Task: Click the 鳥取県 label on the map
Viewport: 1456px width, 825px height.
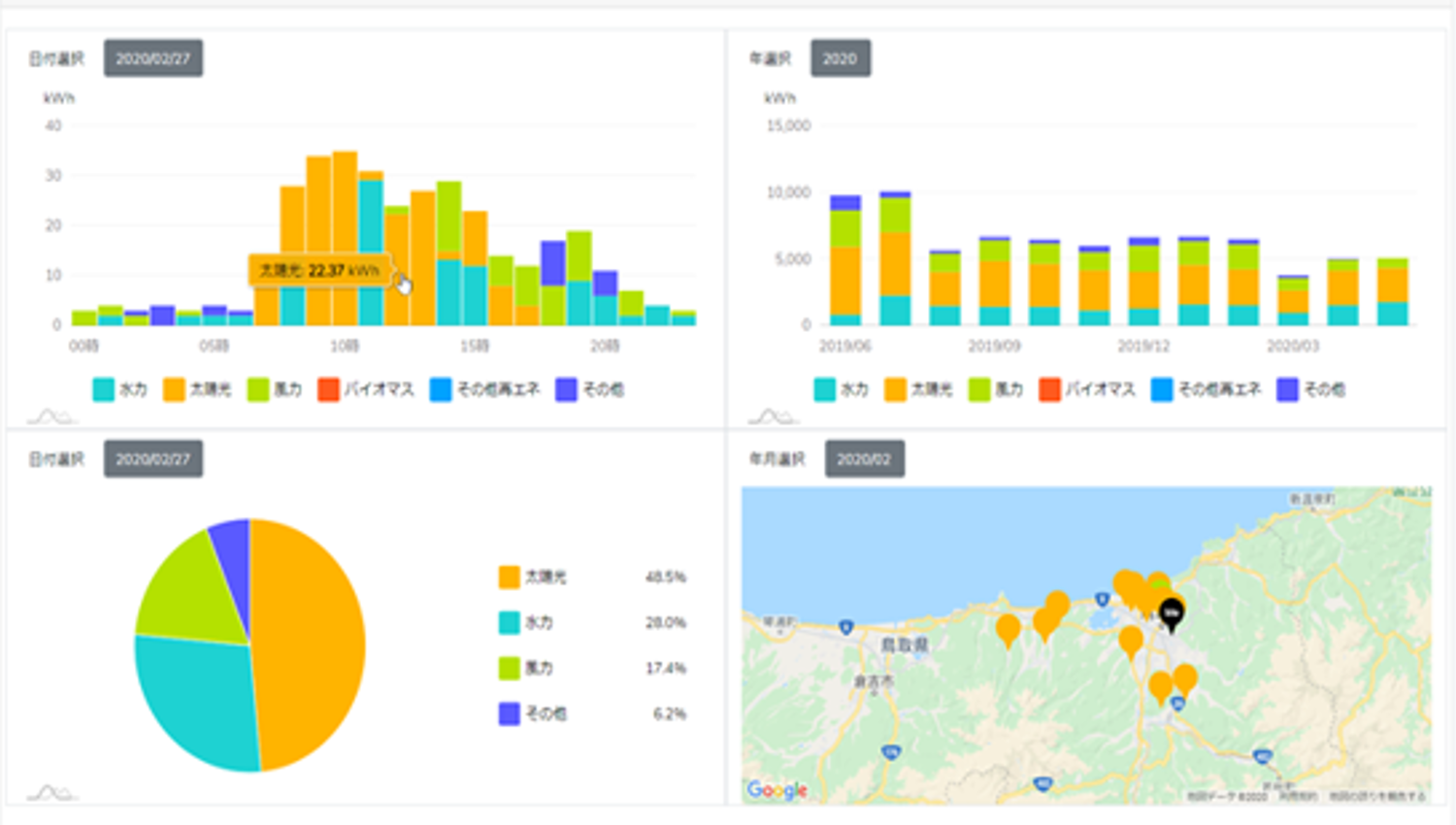Action: click(x=905, y=644)
